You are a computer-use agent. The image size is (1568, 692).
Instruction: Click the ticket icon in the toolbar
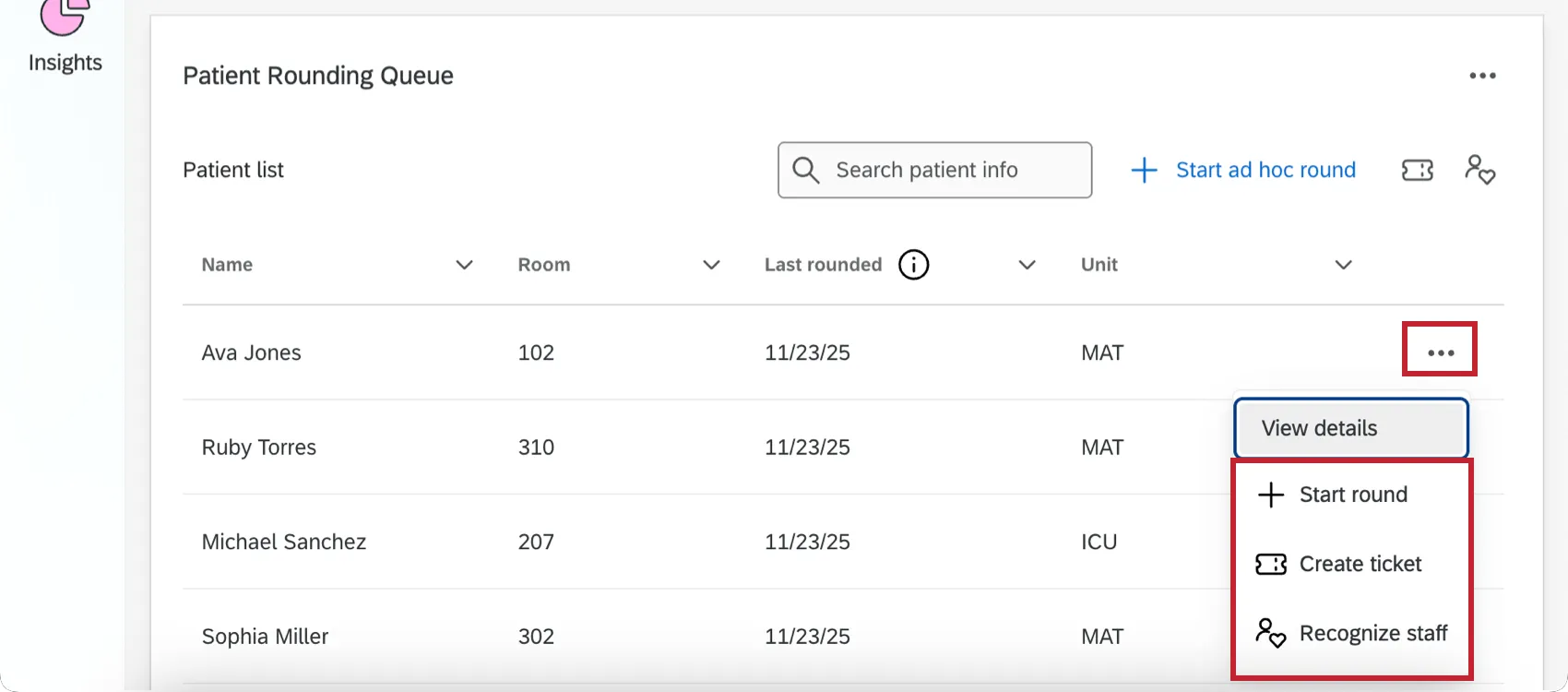[x=1417, y=170]
